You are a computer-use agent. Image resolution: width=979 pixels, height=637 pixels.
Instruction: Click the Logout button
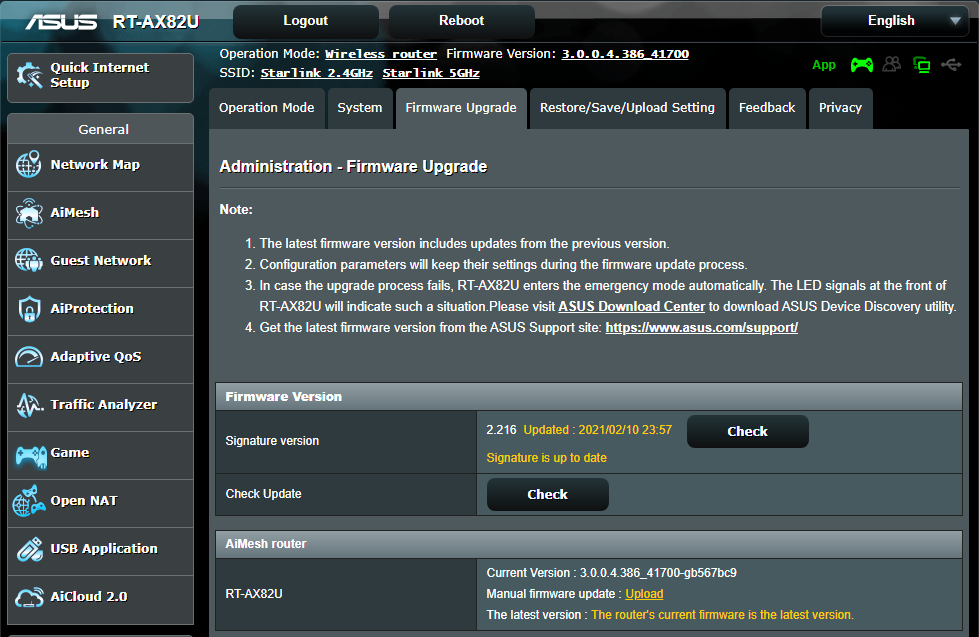(x=305, y=21)
